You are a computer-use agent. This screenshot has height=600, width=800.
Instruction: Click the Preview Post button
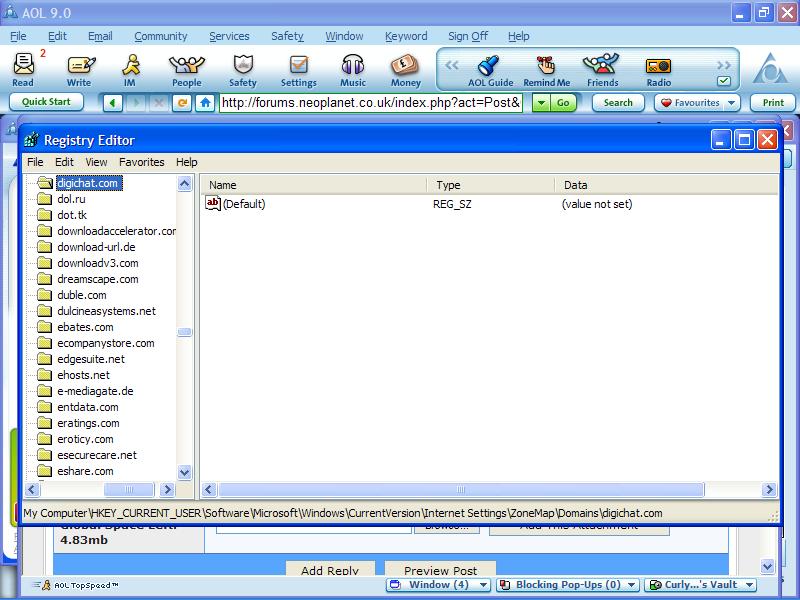pyautogui.click(x=440, y=569)
